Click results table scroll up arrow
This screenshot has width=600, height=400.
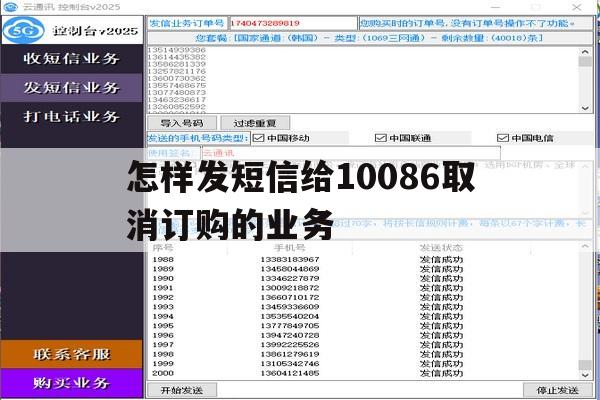[585, 247]
